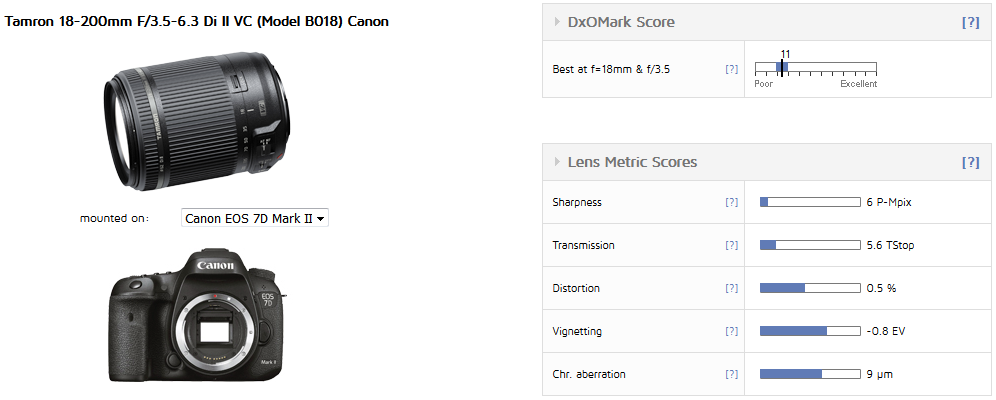This screenshot has width=996, height=400.
Task: Open the Canon EOS 7D Mark II dropdown
Action: pyautogui.click(x=255, y=218)
